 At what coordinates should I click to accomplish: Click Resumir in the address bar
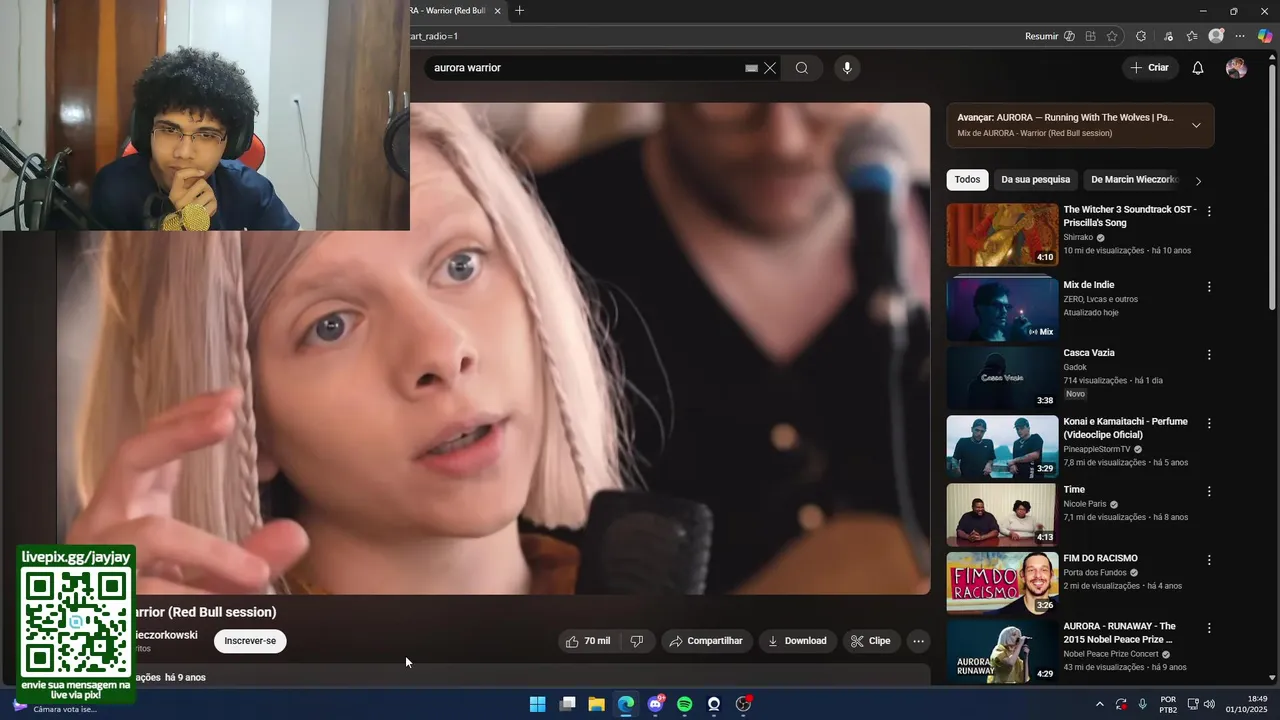click(1041, 36)
